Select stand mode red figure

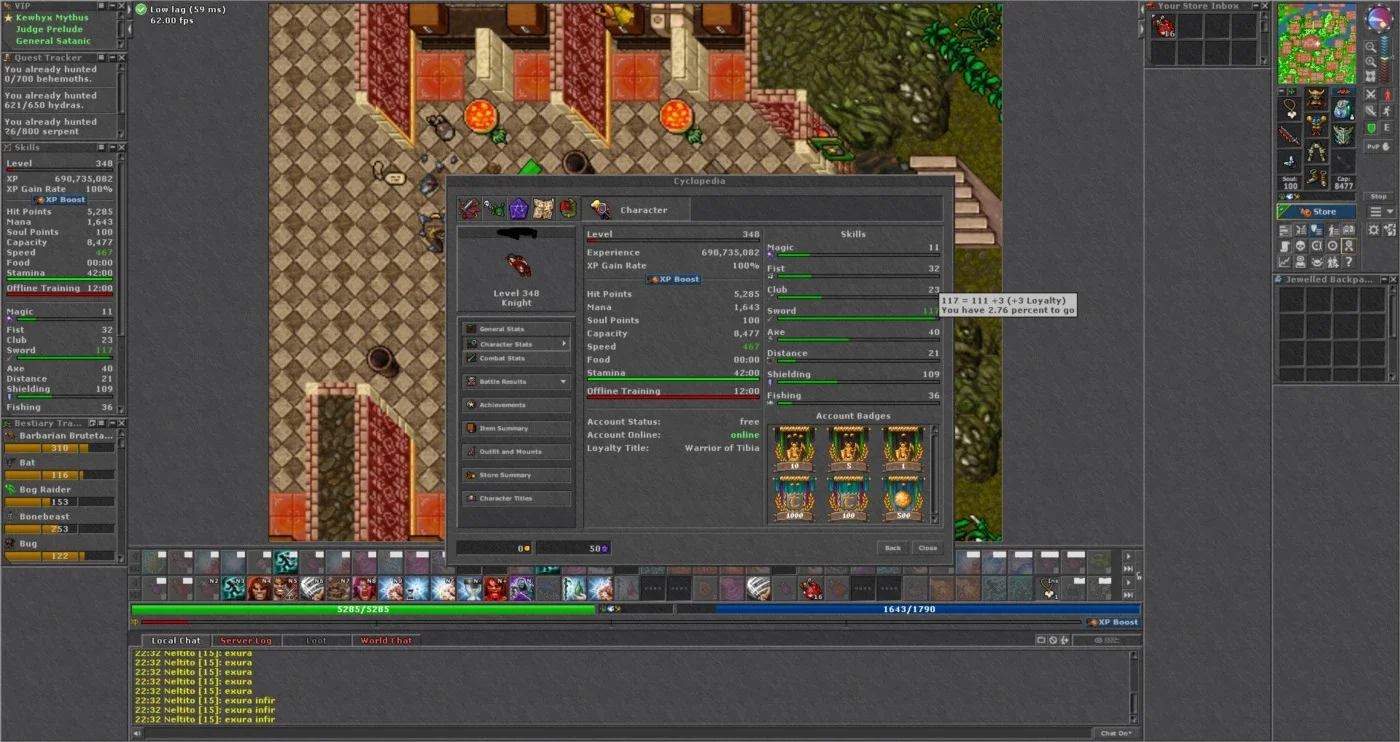point(1388,94)
